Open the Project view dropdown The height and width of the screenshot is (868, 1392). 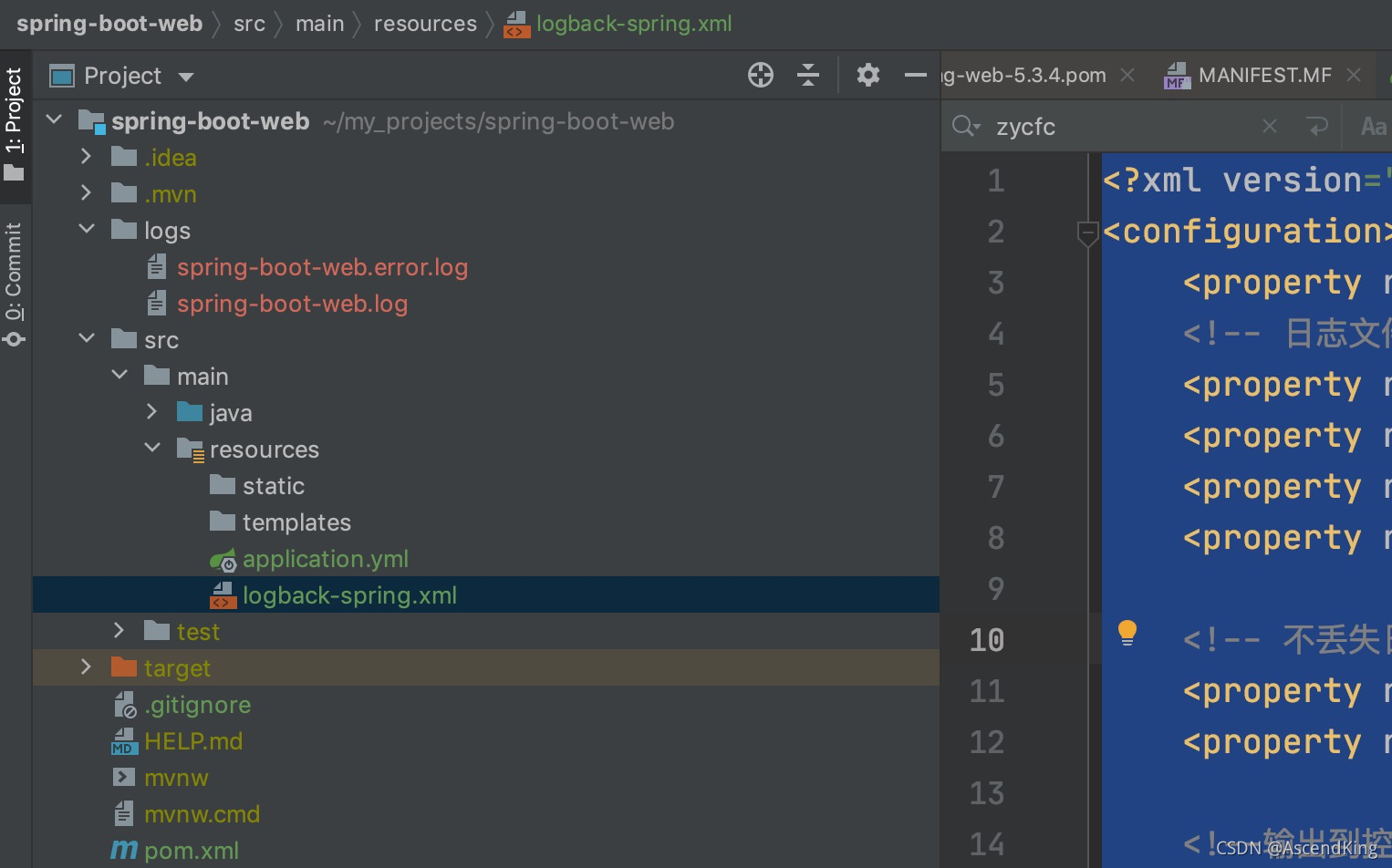[x=186, y=77]
